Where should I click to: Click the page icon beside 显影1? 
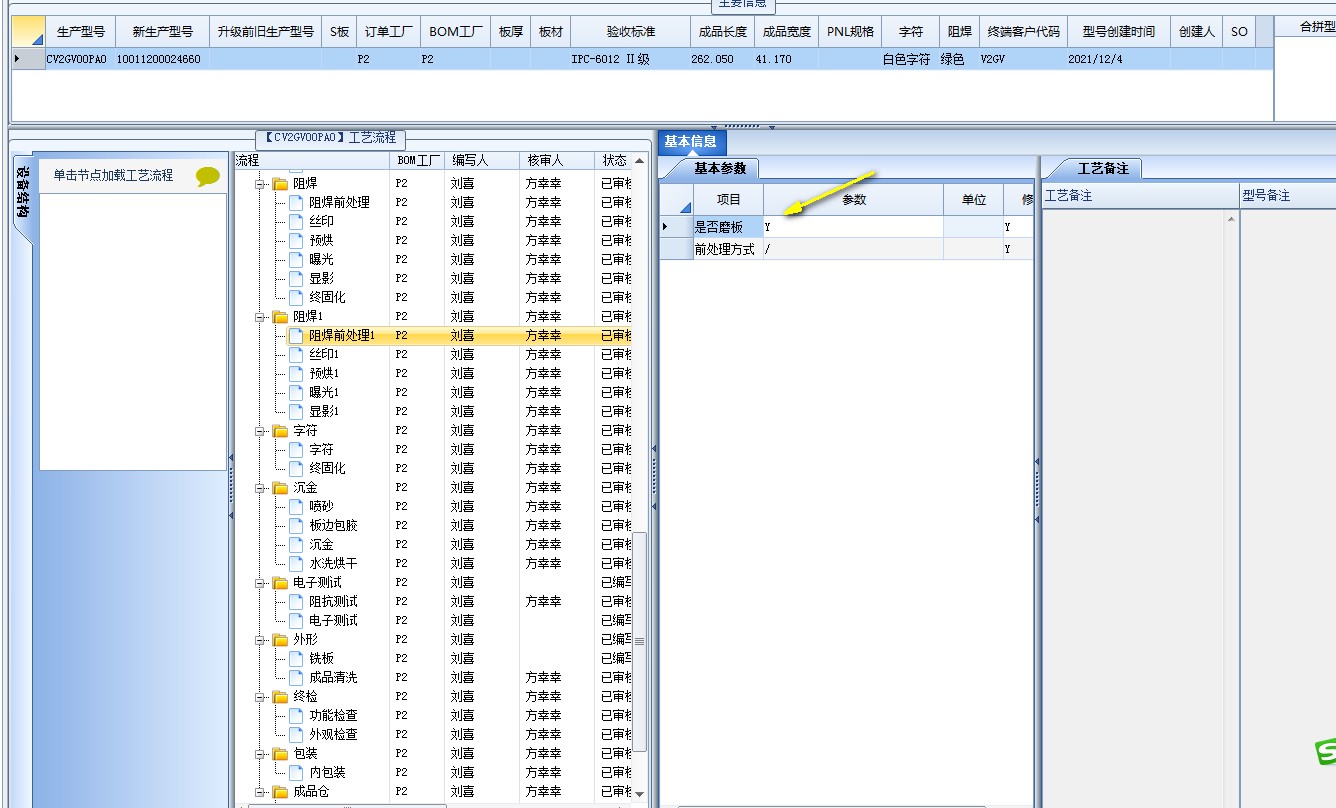296,411
